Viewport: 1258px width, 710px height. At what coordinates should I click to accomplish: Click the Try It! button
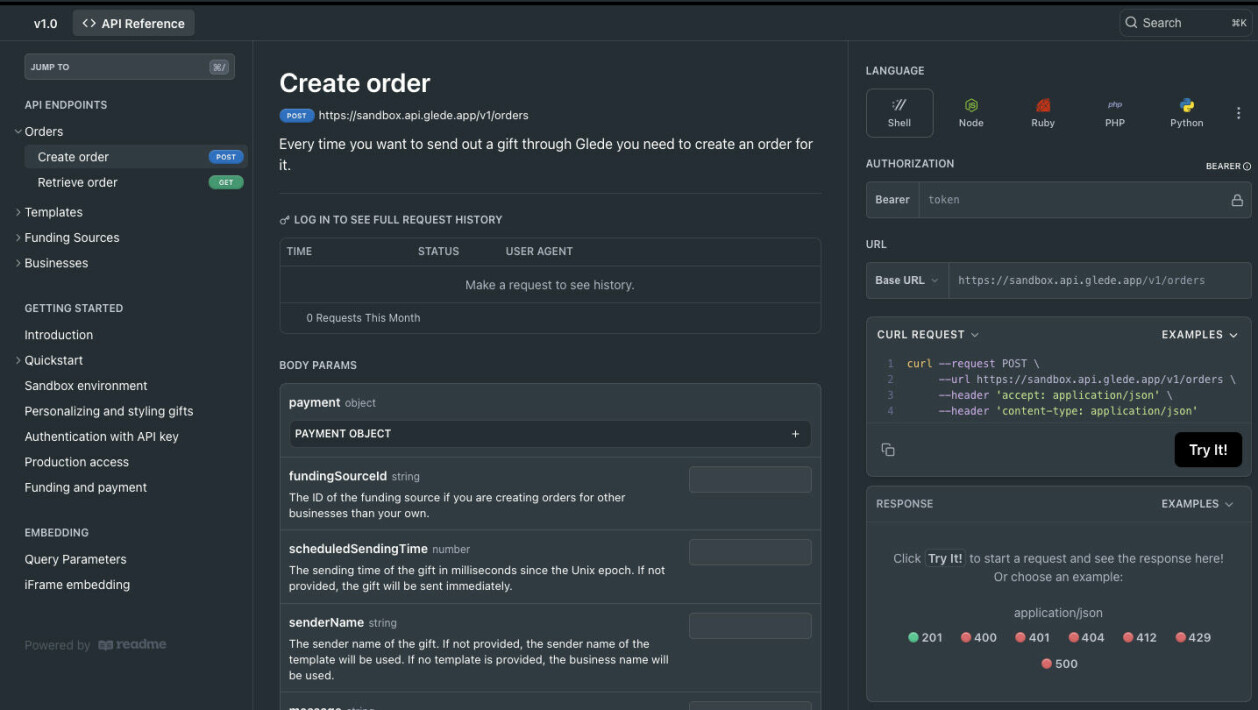(1208, 450)
